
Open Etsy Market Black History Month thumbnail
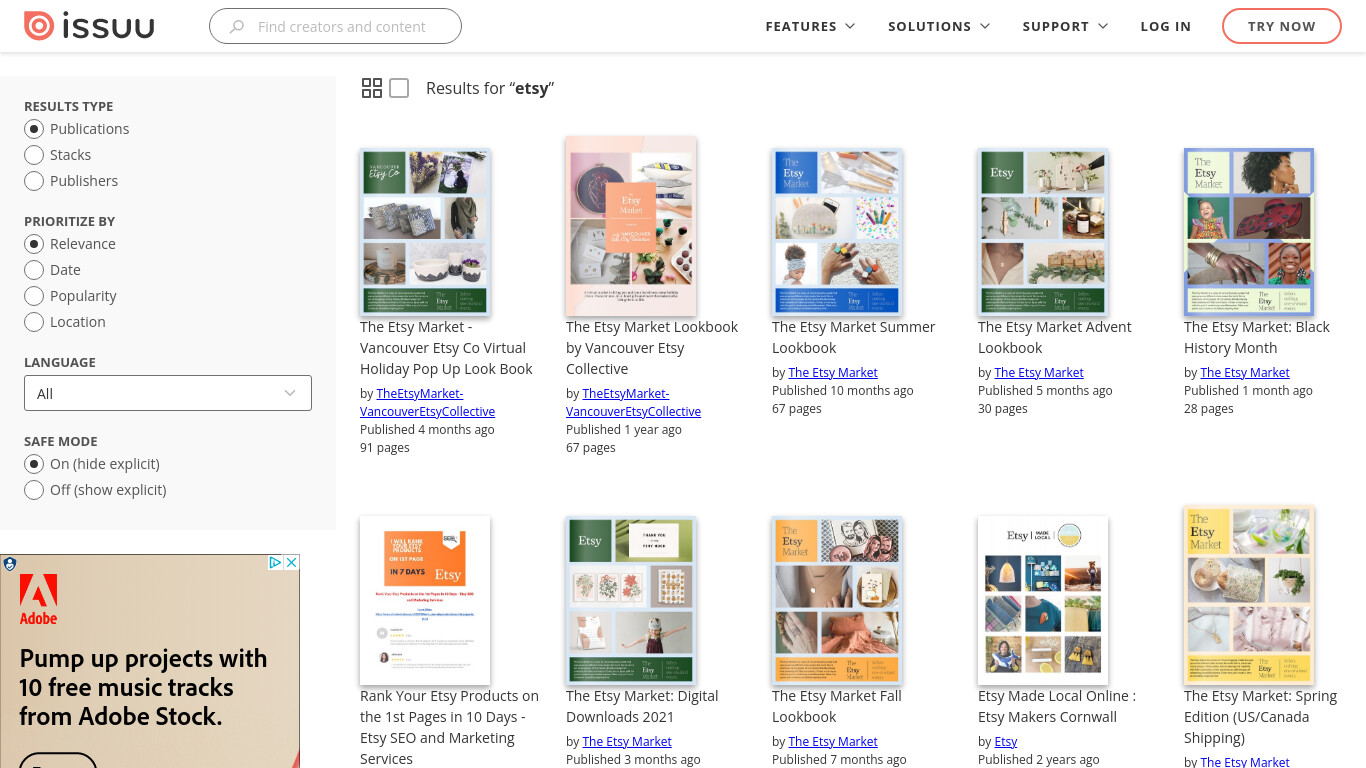click(x=1249, y=232)
